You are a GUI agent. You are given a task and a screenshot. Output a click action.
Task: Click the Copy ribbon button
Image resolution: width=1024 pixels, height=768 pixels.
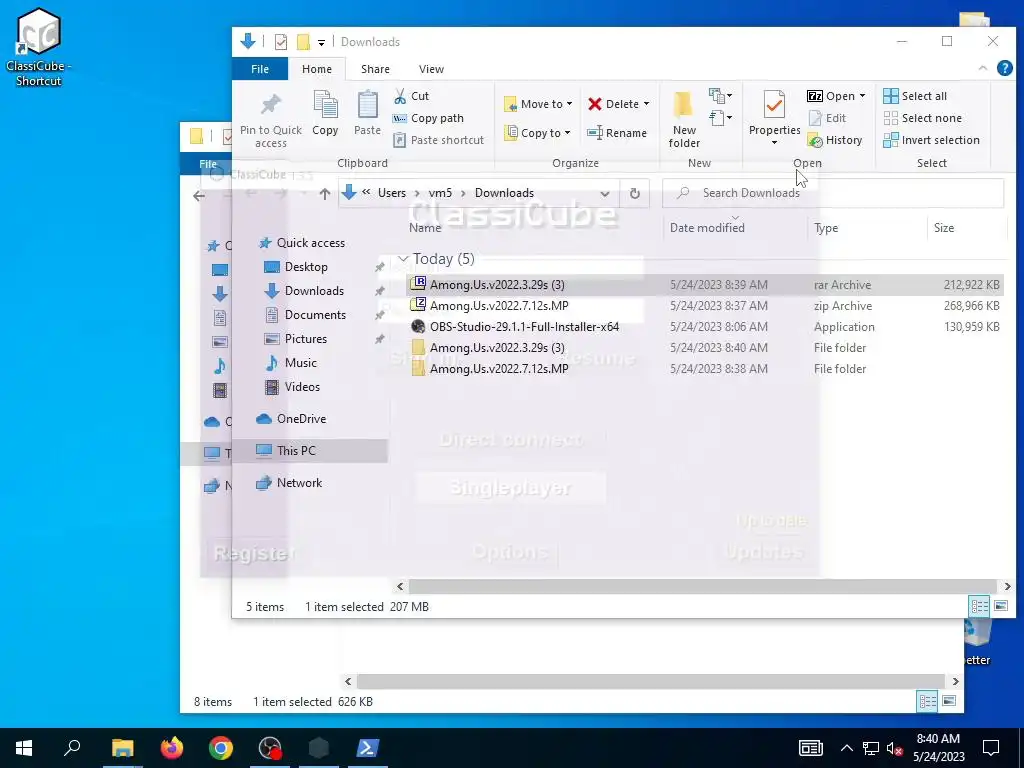pos(325,114)
